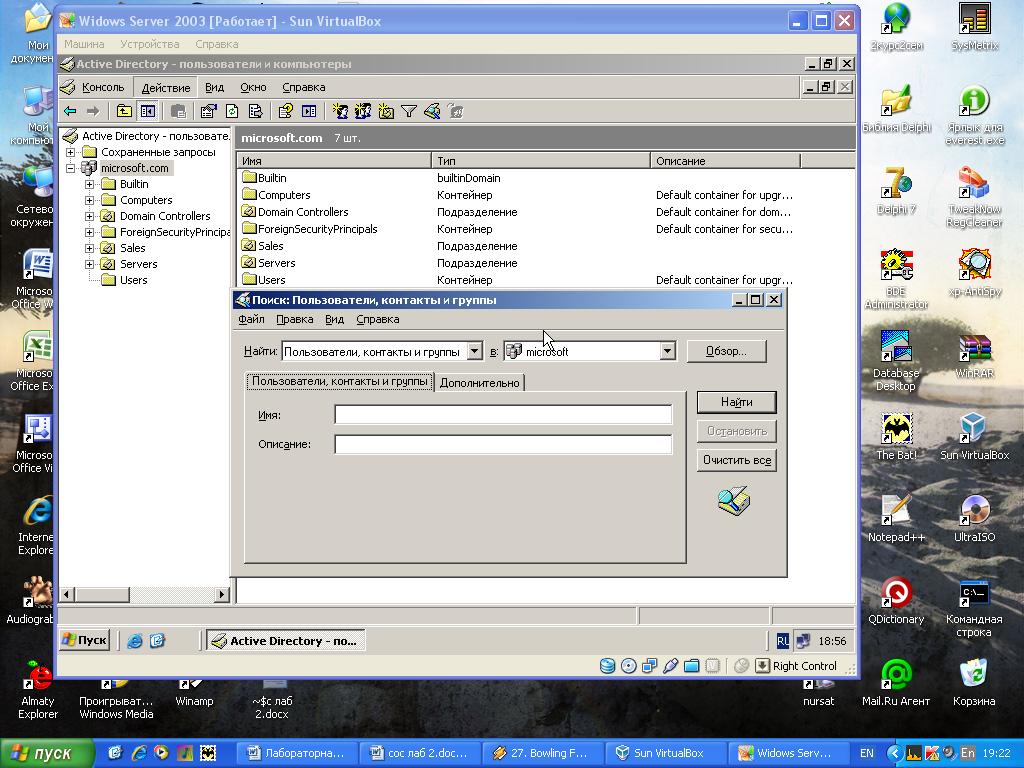Open the SysMetrix desktop icon
The height and width of the screenshot is (768, 1024).
click(x=974, y=26)
